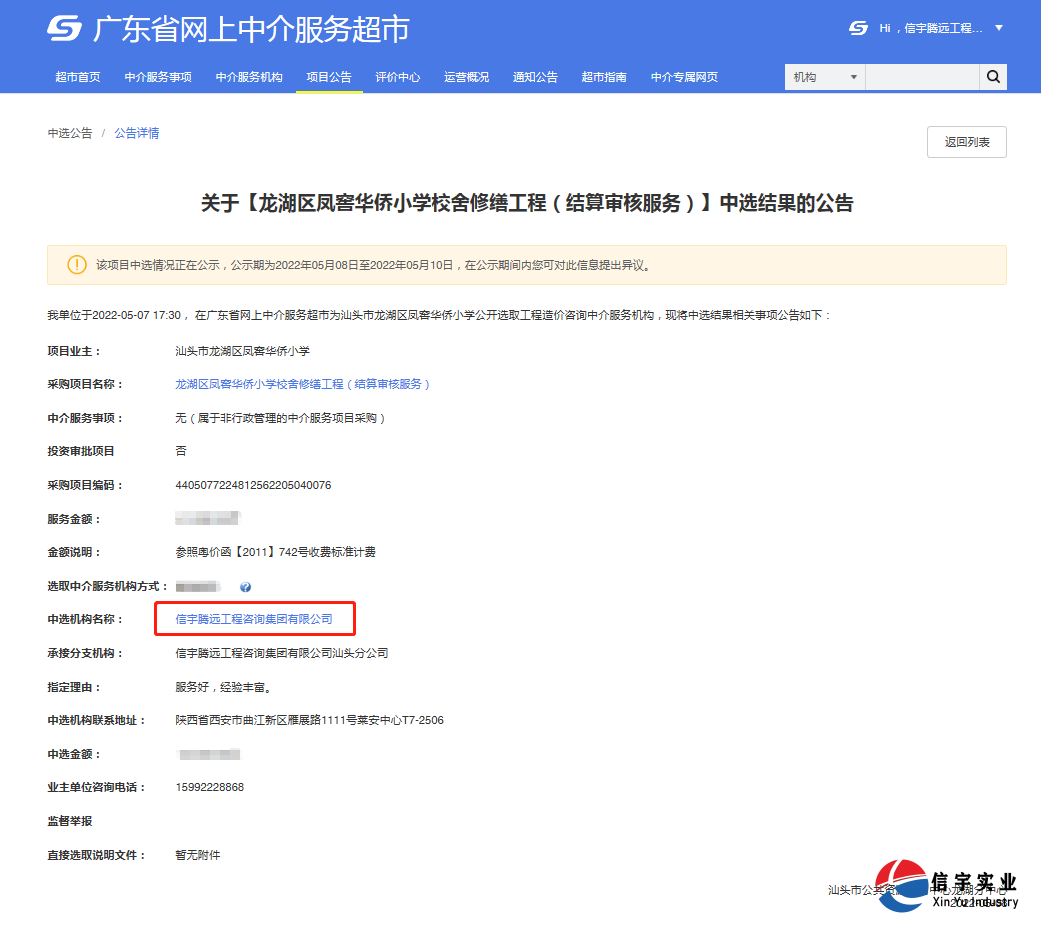The height and width of the screenshot is (928, 1041).
Task: Open the 机构 search category dropdown
Action: pyautogui.click(x=824, y=76)
